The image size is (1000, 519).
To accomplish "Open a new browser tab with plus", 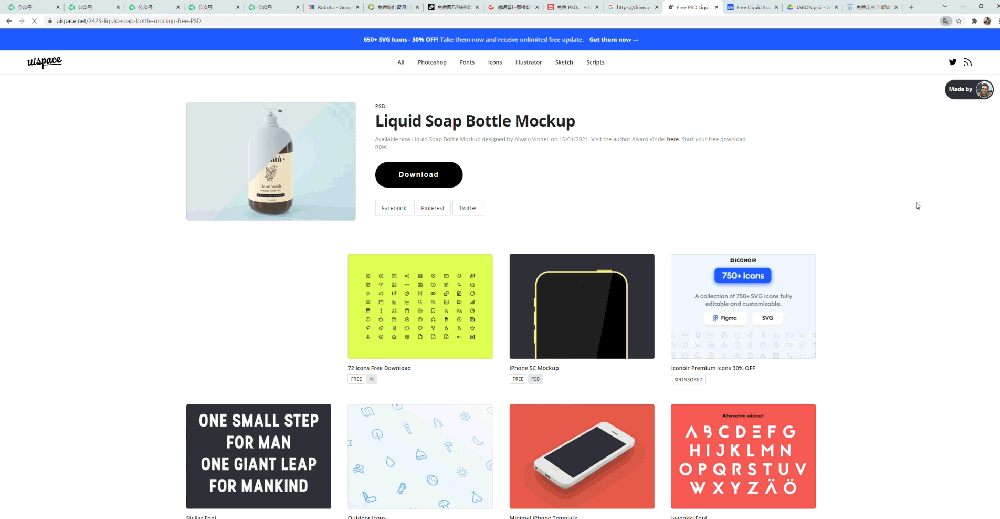I will (x=911, y=7).
